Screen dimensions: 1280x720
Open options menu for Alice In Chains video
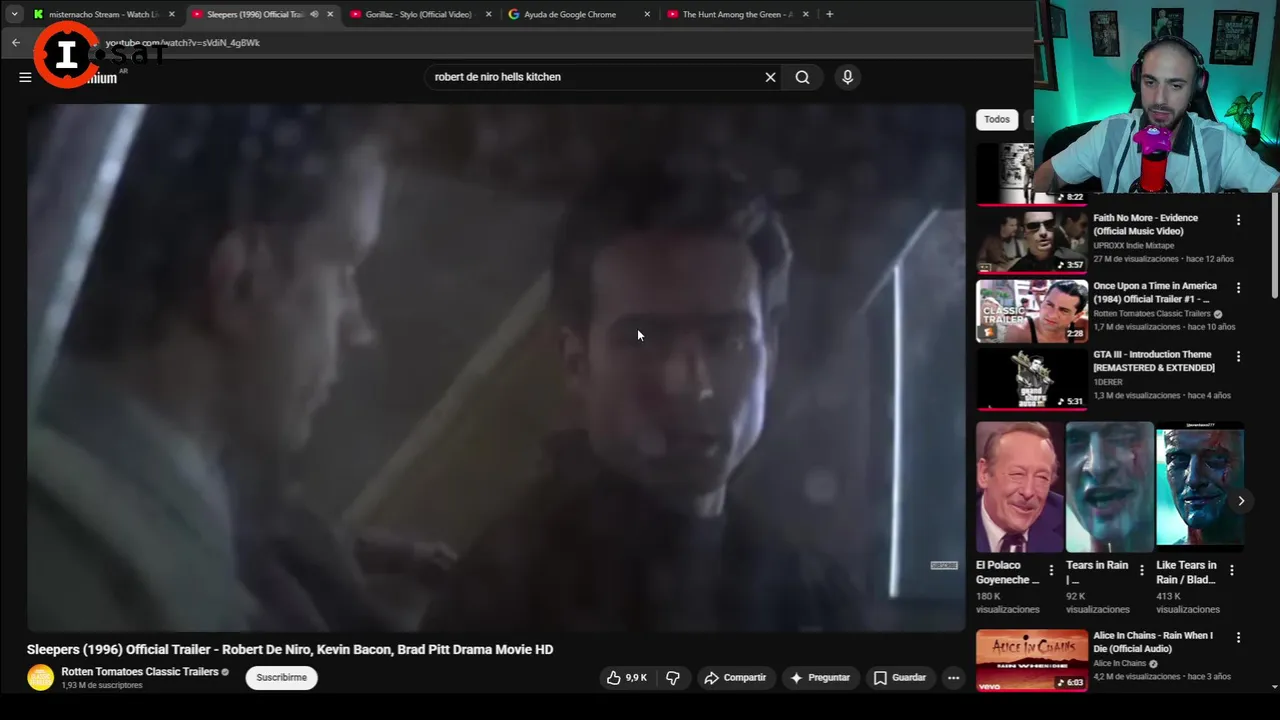(x=1238, y=638)
